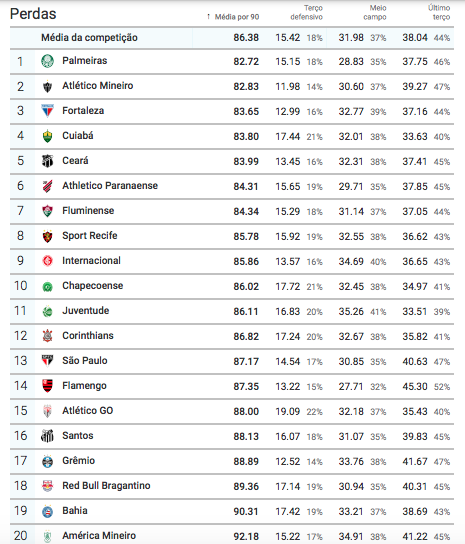Click the Cuiabá team crest
The image size is (465, 544).
coord(48,136)
